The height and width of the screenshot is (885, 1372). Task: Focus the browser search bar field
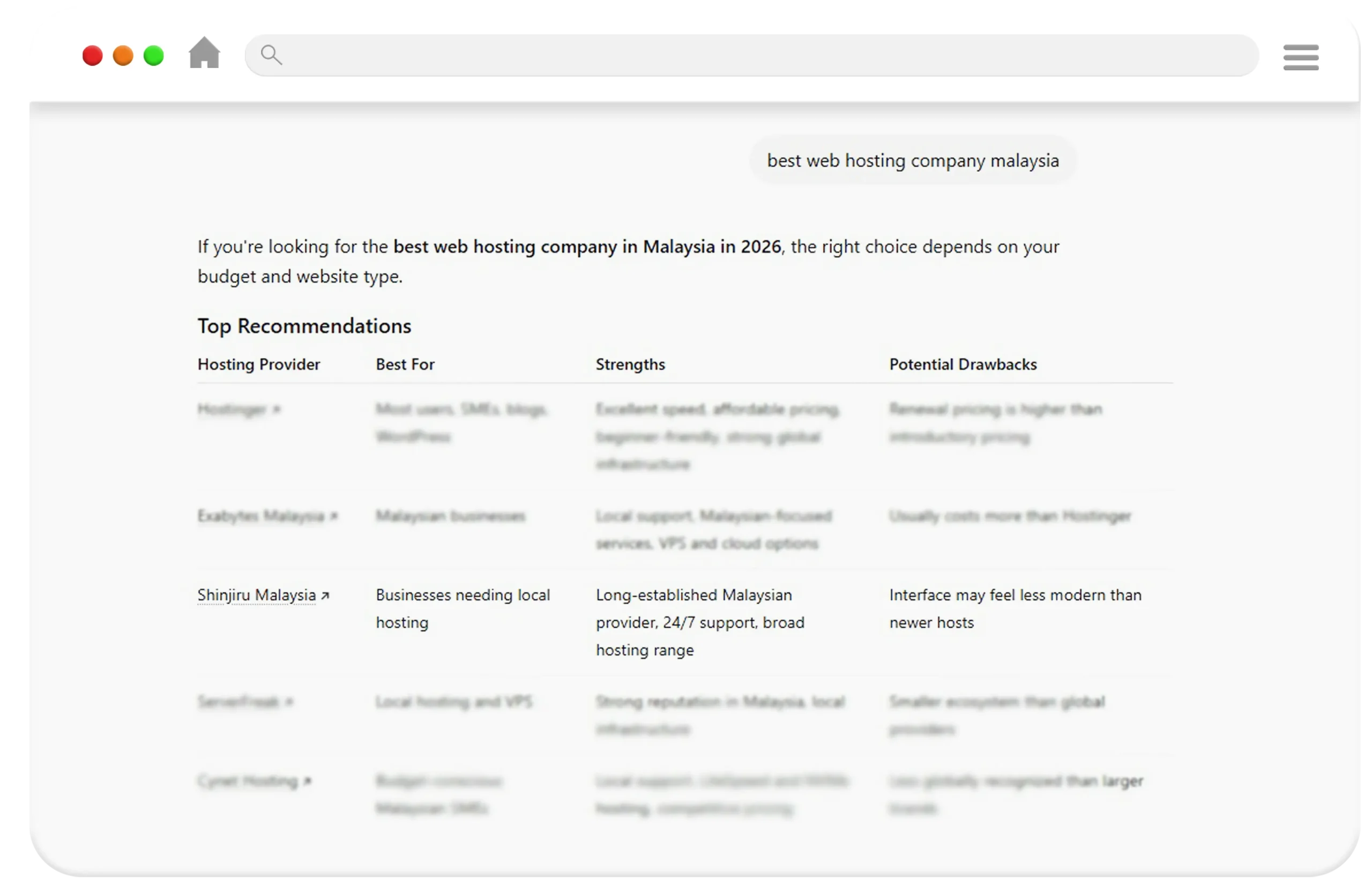[x=751, y=55]
